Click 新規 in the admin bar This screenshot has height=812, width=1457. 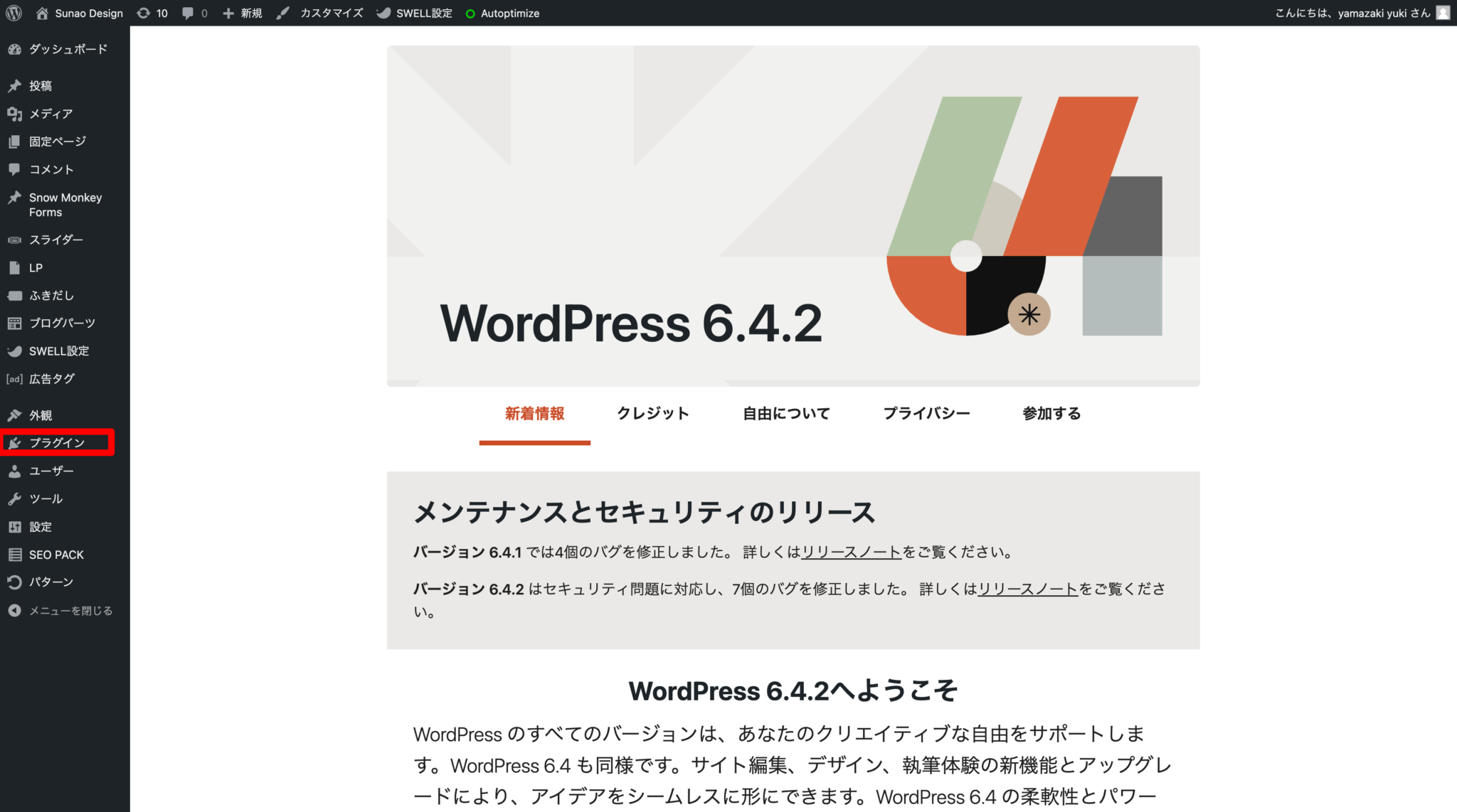pyautogui.click(x=243, y=13)
